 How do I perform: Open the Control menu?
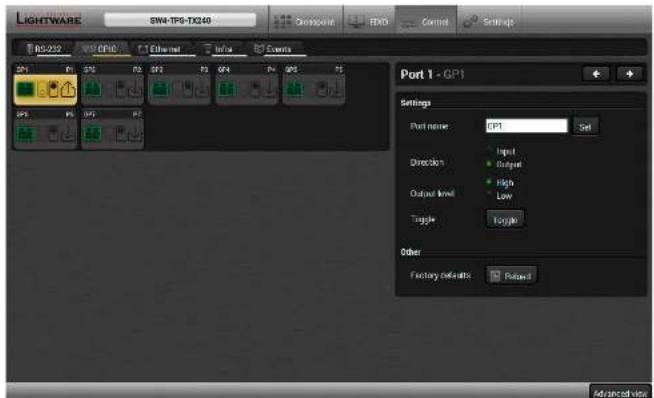(426, 21)
